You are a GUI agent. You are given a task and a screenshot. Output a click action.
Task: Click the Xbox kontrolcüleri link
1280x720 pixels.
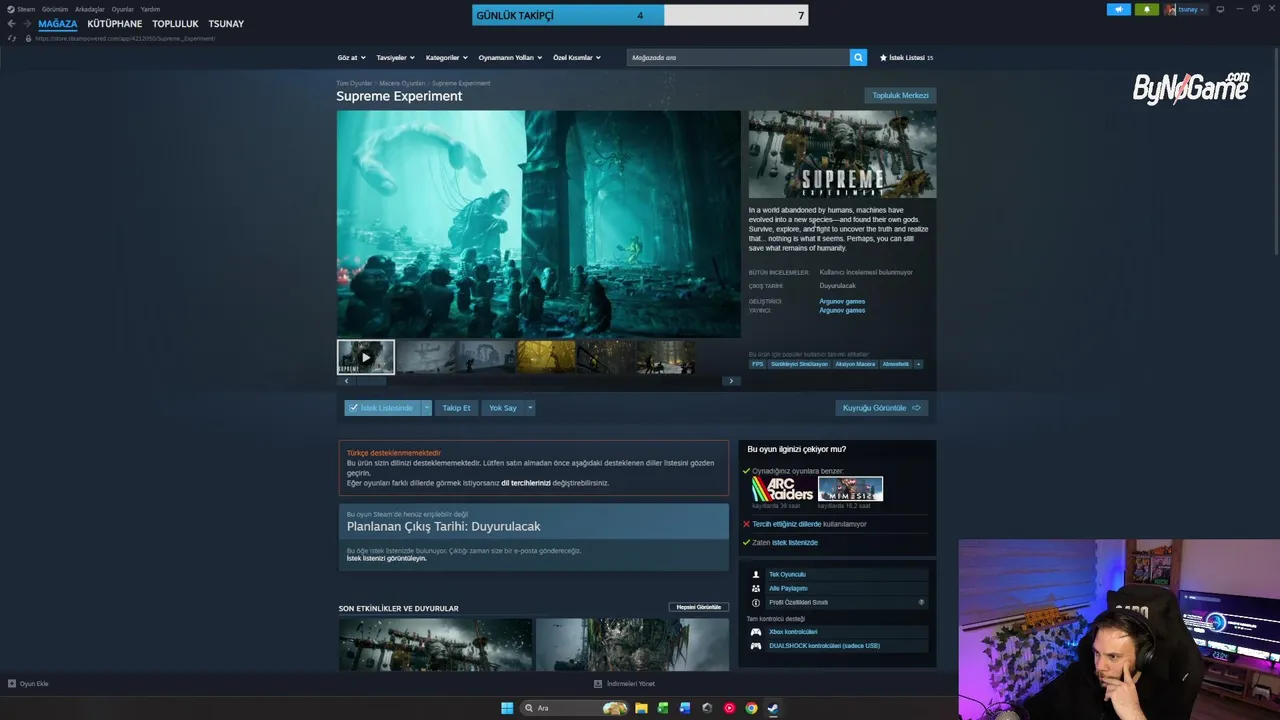click(x=793, y=632)
